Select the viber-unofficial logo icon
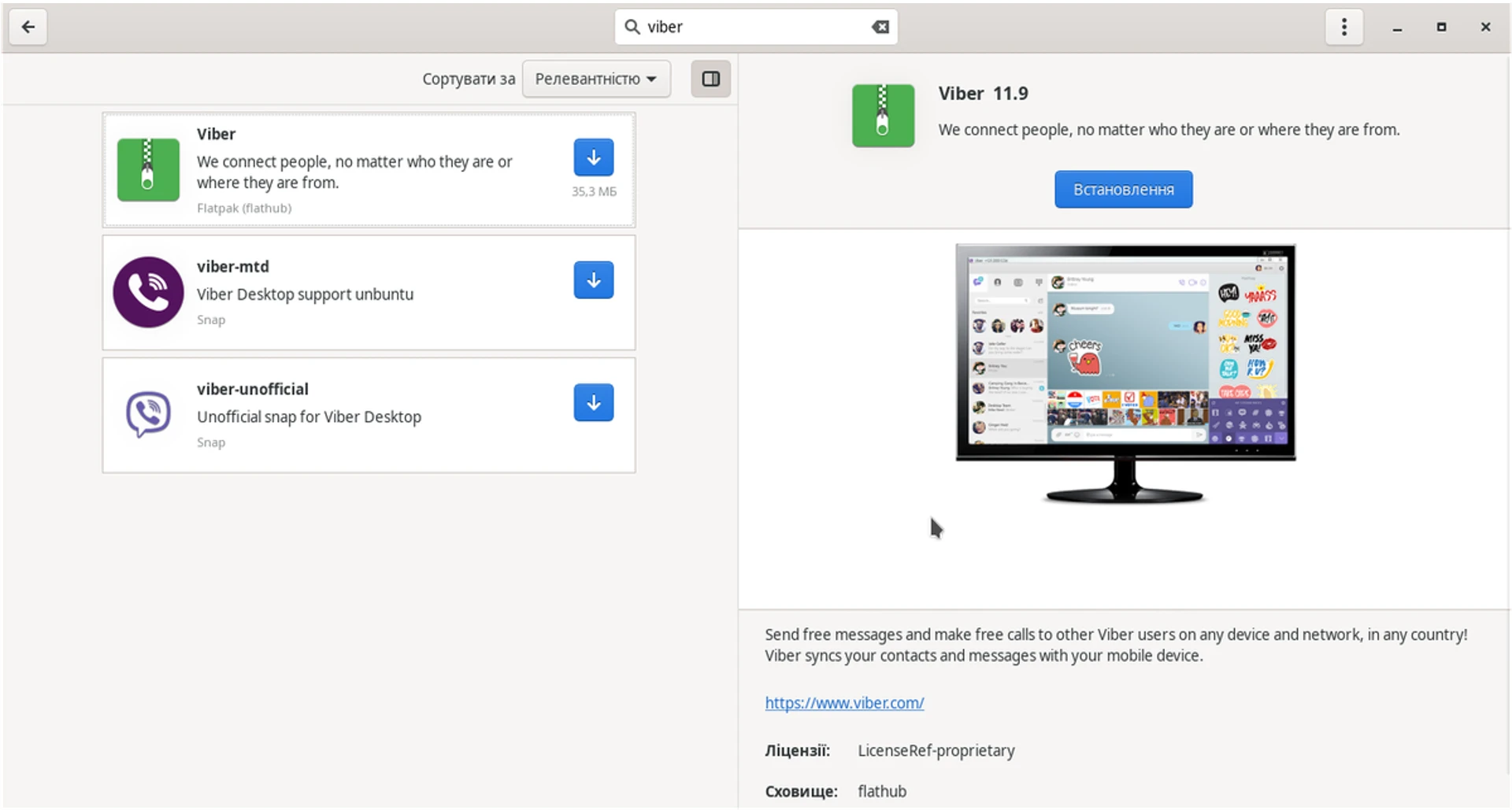The height and width of the screenshot is (810, 1512). 148,414
